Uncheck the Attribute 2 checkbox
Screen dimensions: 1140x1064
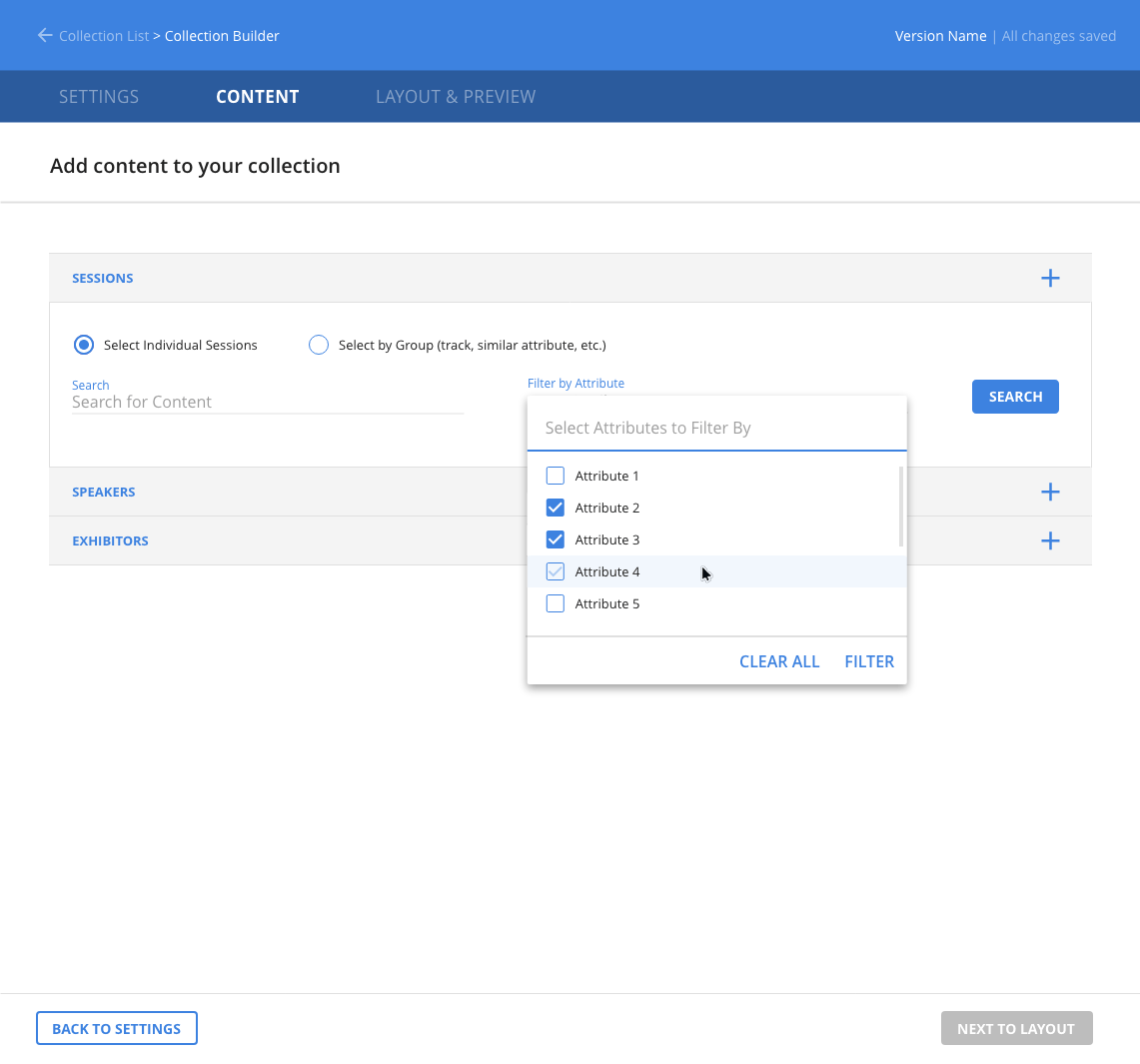(556, 508)
